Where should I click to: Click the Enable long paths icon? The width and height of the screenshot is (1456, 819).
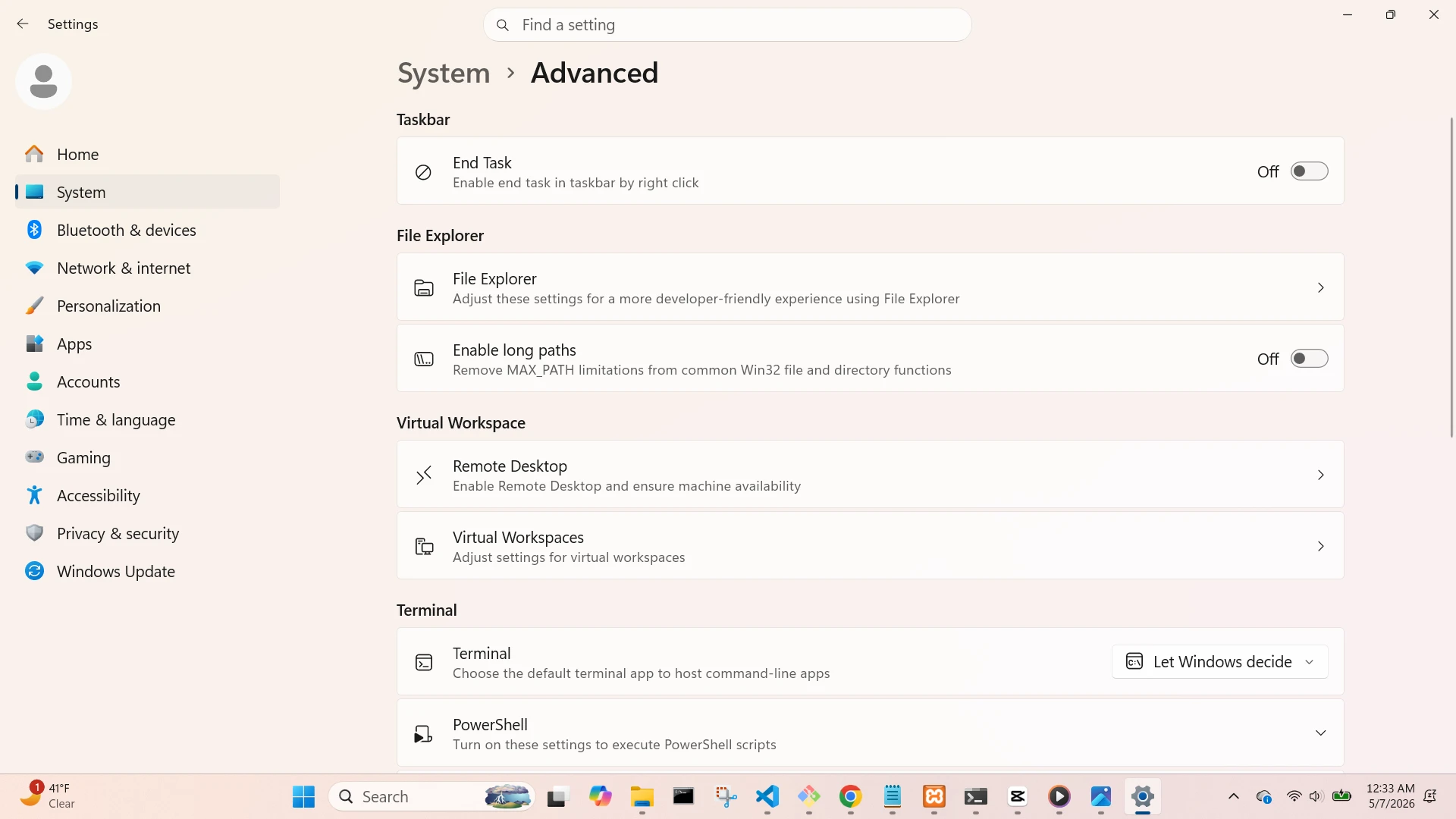tap(423, 359)
